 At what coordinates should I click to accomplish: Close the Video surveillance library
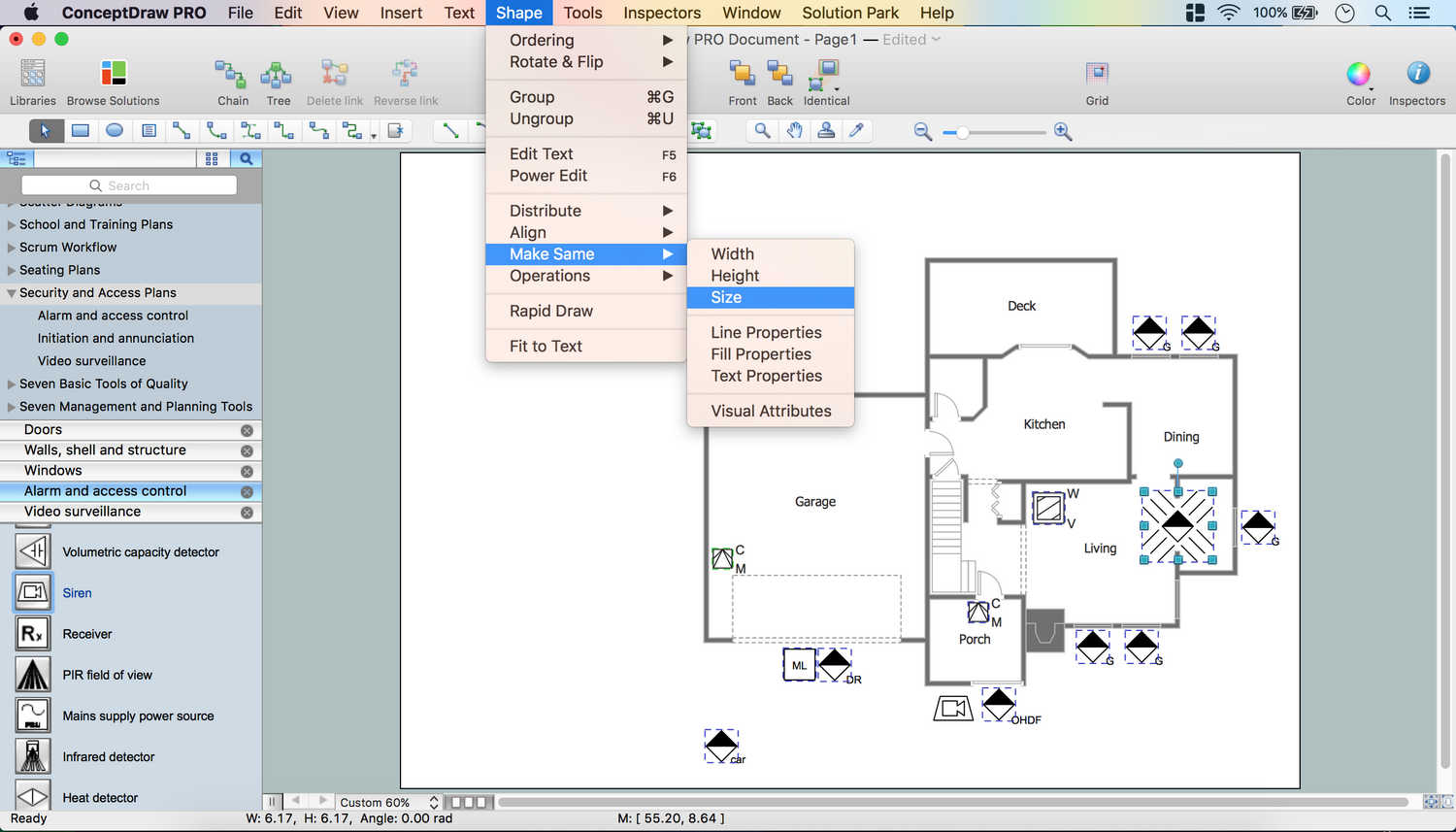coord(247,513)
